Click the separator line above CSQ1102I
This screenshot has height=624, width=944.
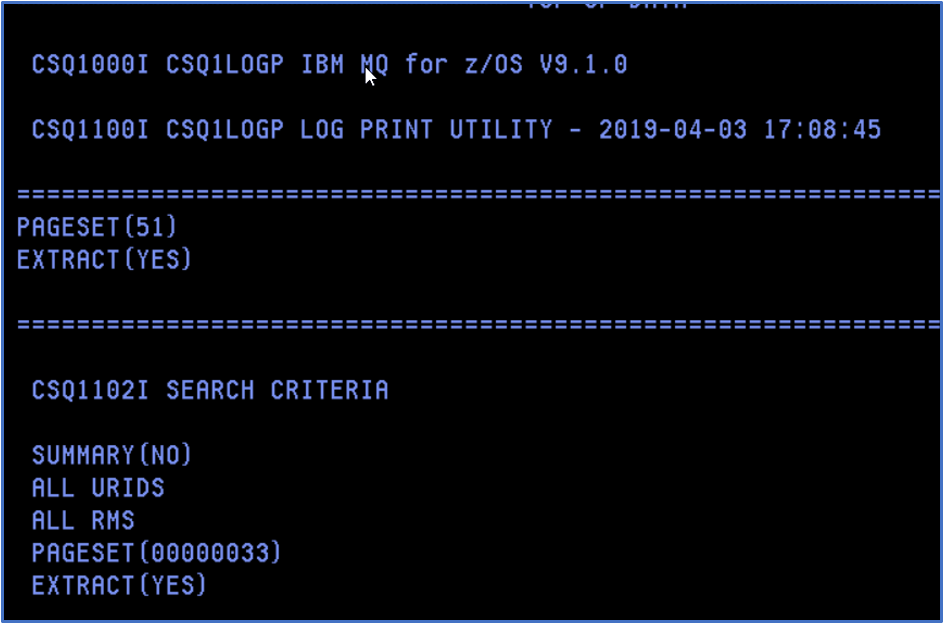click(478, 324)
